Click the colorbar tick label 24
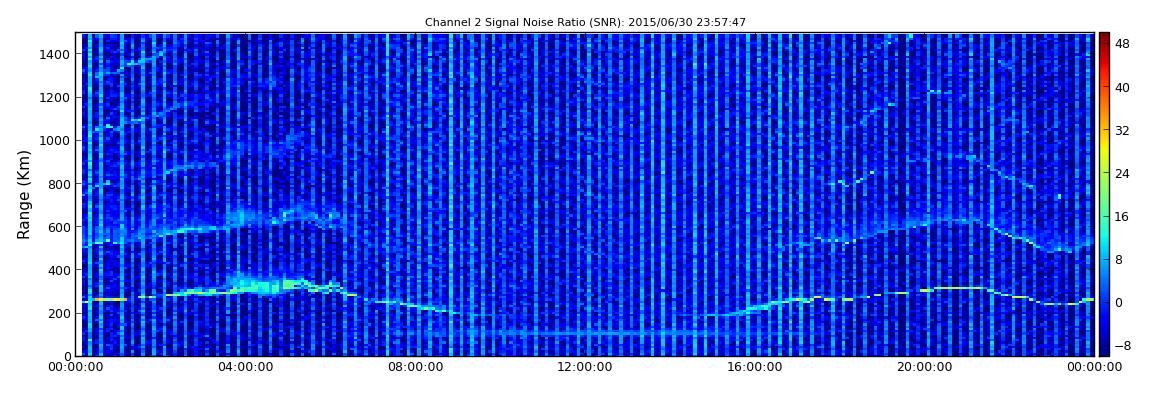This screenshot has height=407, width=1150. tap(1122, 173)
